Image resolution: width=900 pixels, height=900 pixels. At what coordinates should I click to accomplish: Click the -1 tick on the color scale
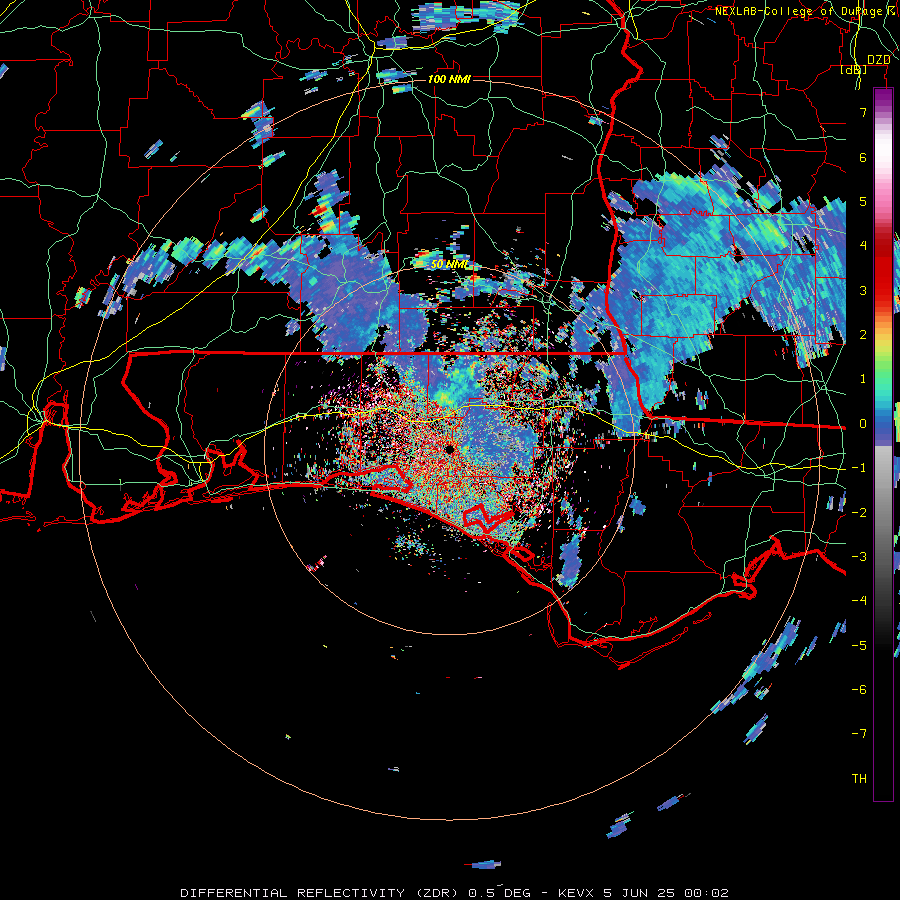click(x=859, y=468)
